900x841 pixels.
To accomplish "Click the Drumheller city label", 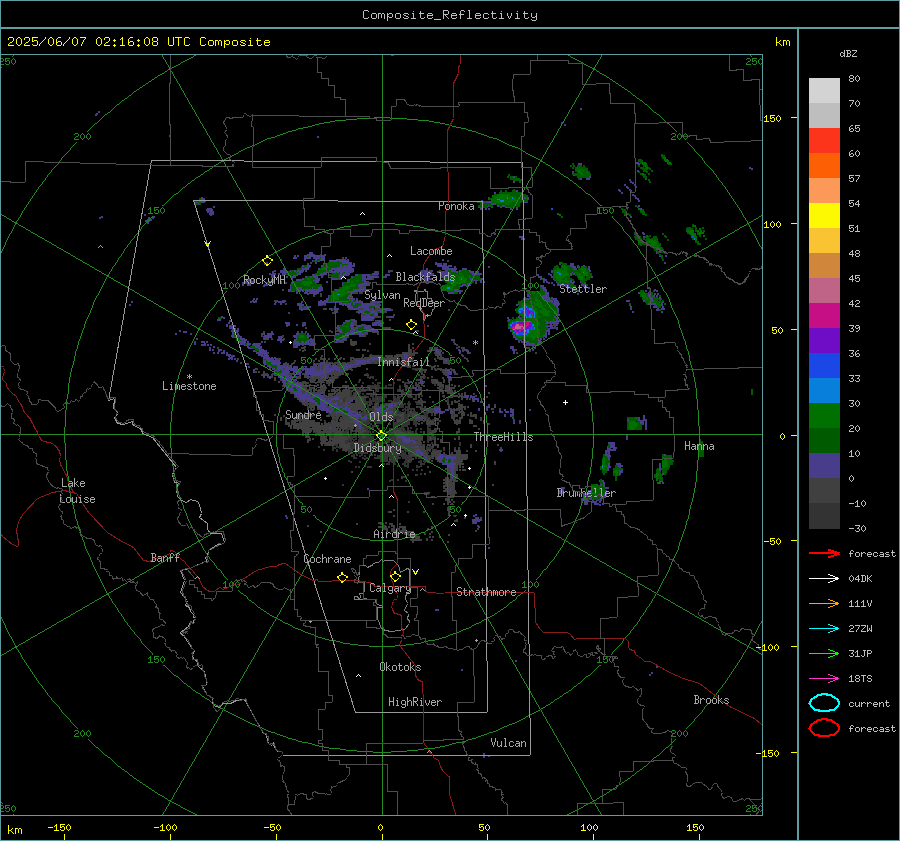I will 586,493.
